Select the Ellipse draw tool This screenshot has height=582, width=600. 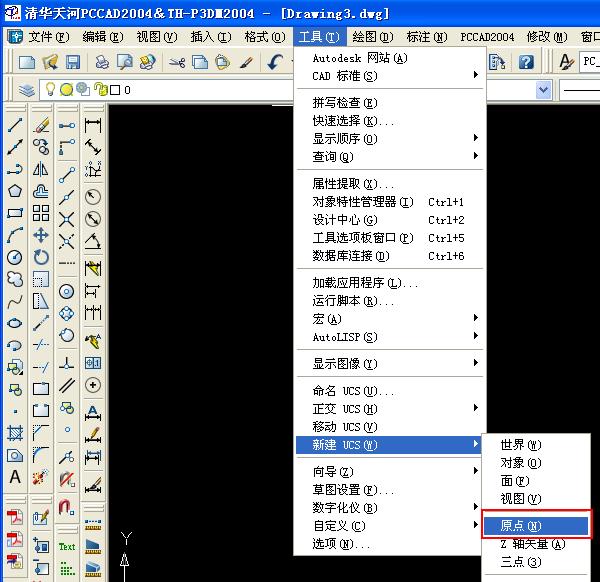pos(15,323)
